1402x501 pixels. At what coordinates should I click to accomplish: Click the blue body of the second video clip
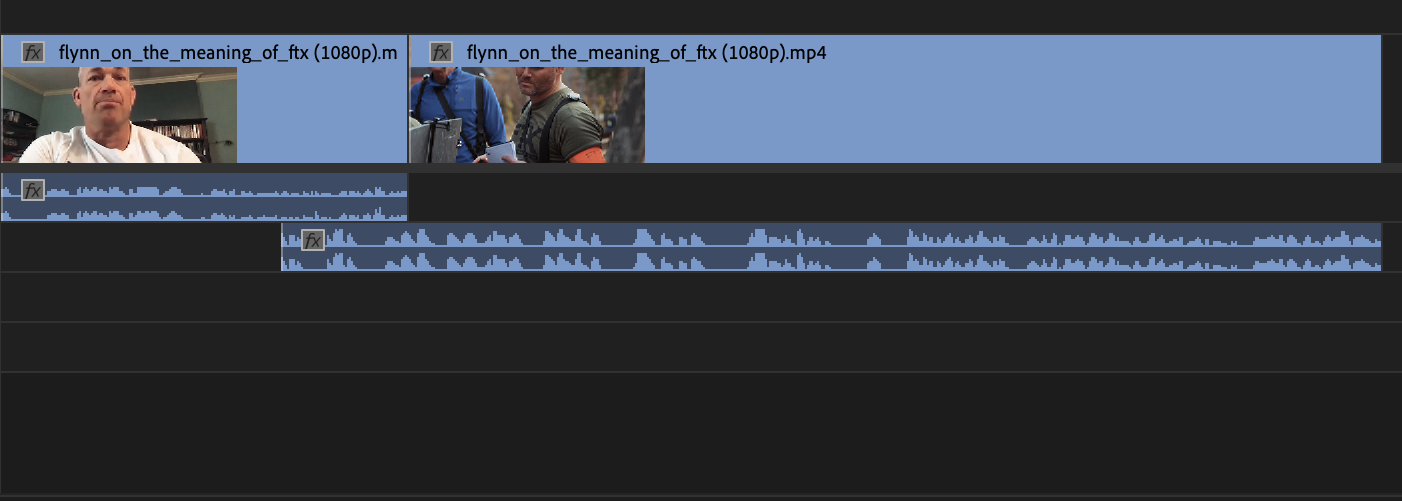[1012, 115]
